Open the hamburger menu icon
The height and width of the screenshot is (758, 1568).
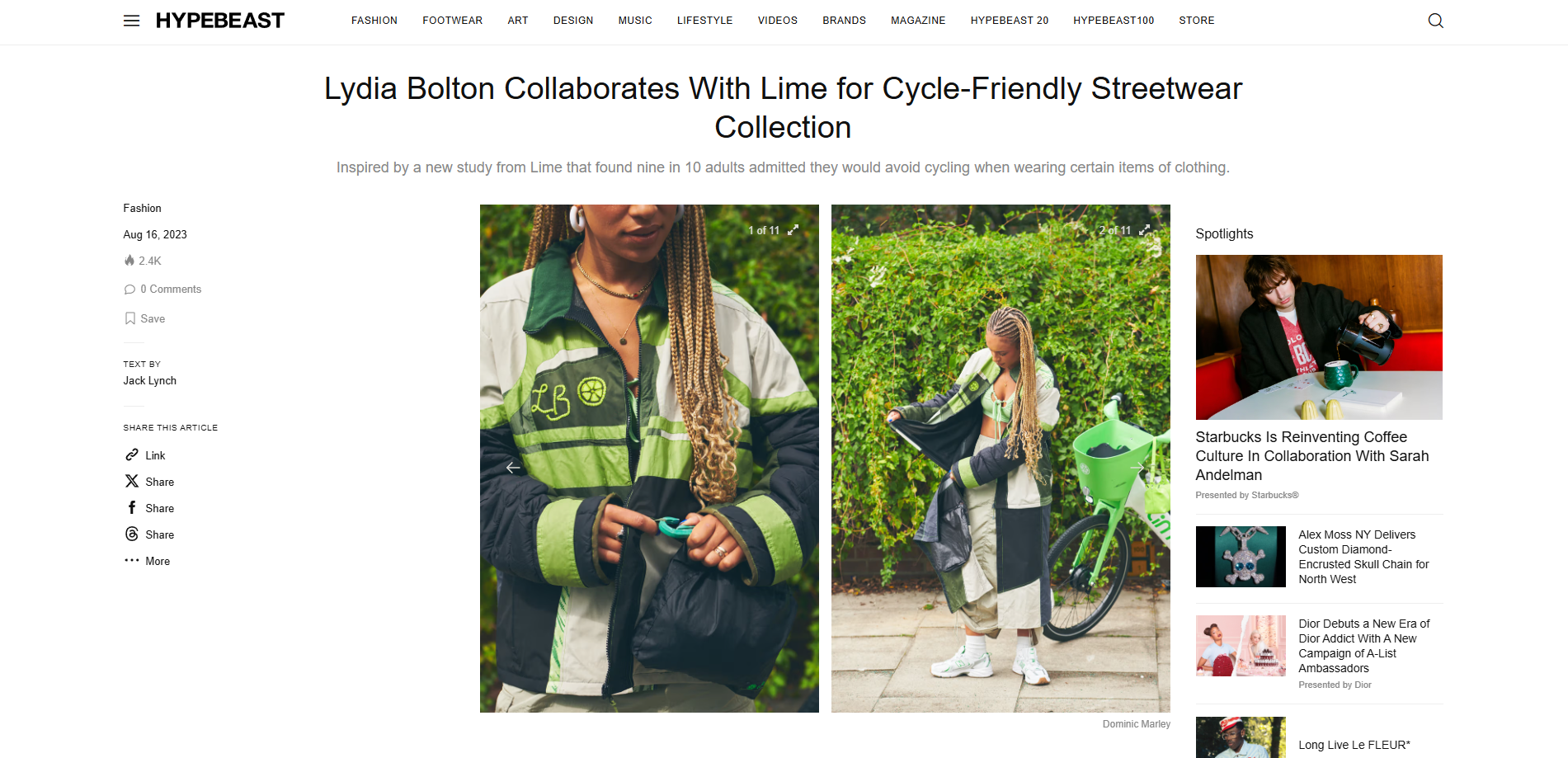pyautogui.click(x=131, y=21)
